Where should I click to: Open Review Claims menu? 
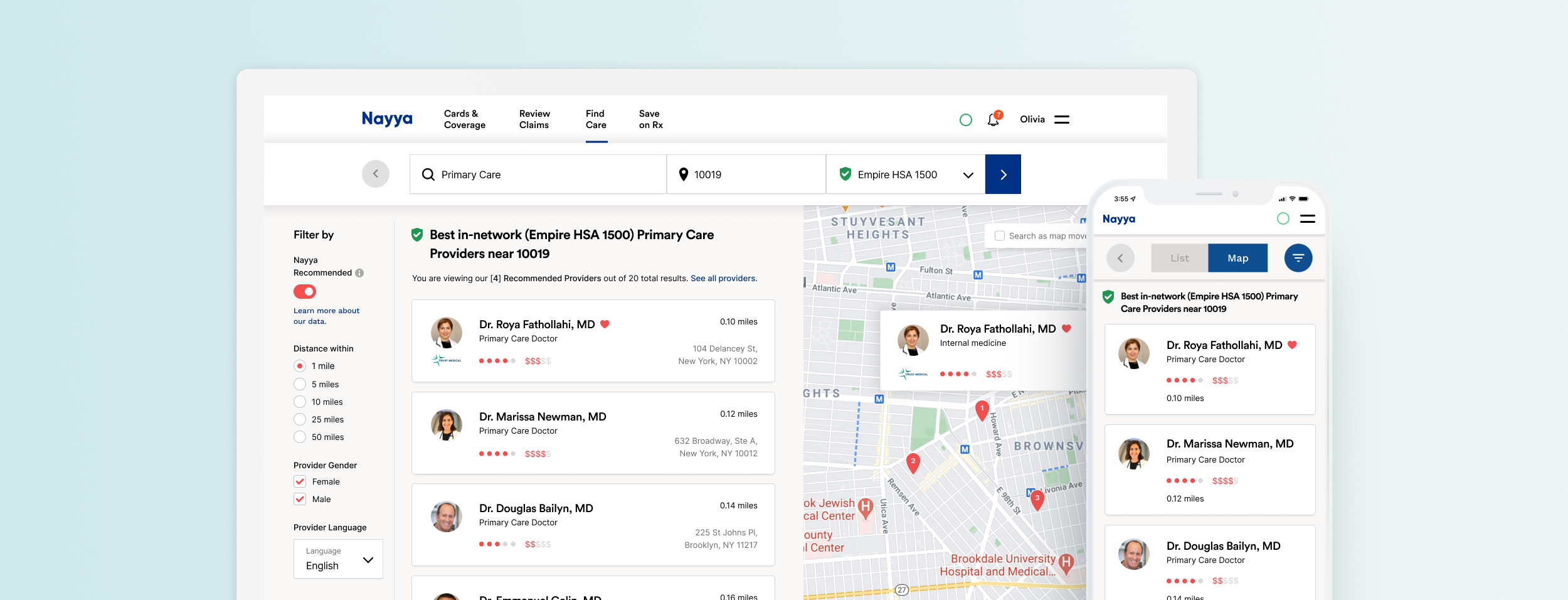click(534, 119)
